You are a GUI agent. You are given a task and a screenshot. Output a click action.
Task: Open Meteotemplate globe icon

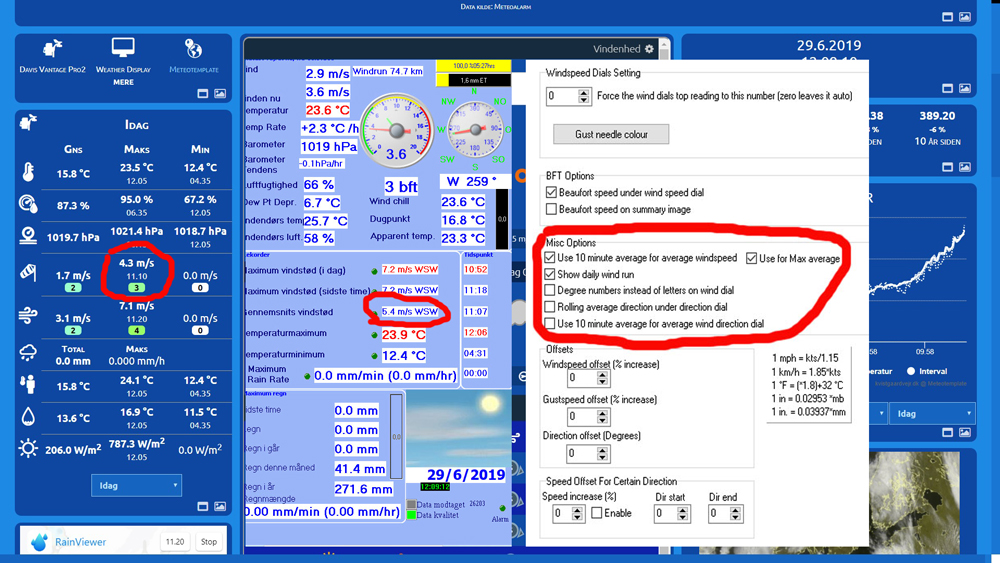(193, 48)
